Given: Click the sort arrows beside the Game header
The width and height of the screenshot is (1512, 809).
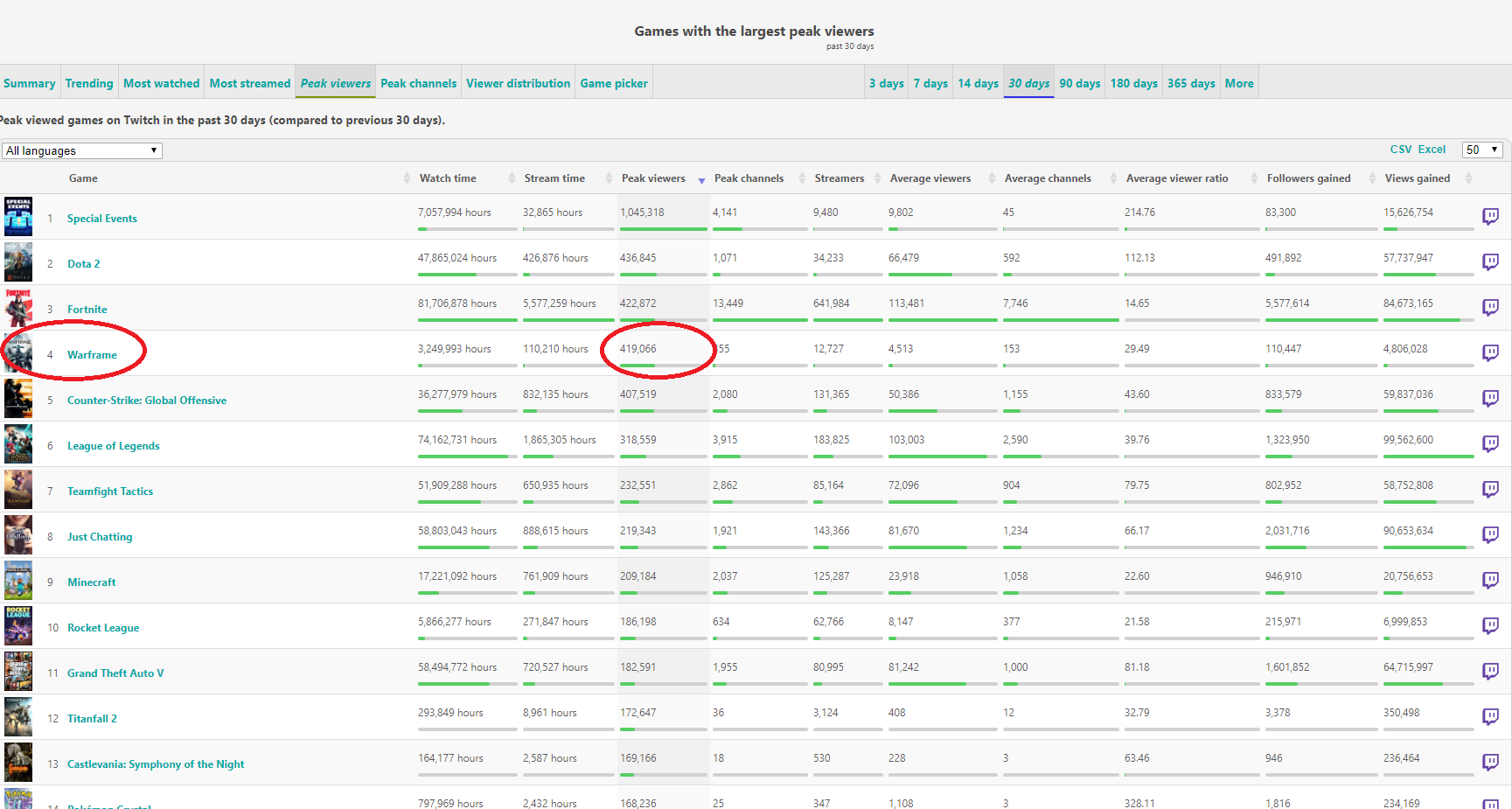Looking at the screenshot, I should (x=407, y=178).
